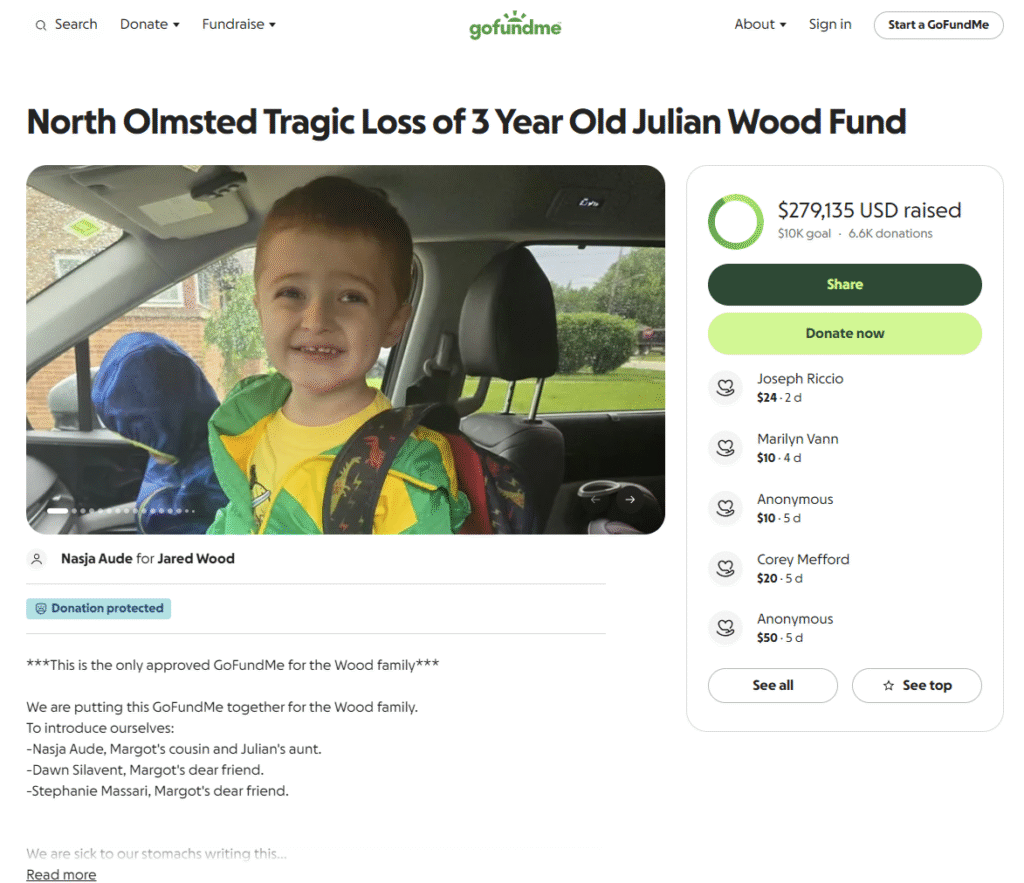Click star icon in See top button
The width and height of the screenshot is (1024, 883).
(x=888, y=686)
